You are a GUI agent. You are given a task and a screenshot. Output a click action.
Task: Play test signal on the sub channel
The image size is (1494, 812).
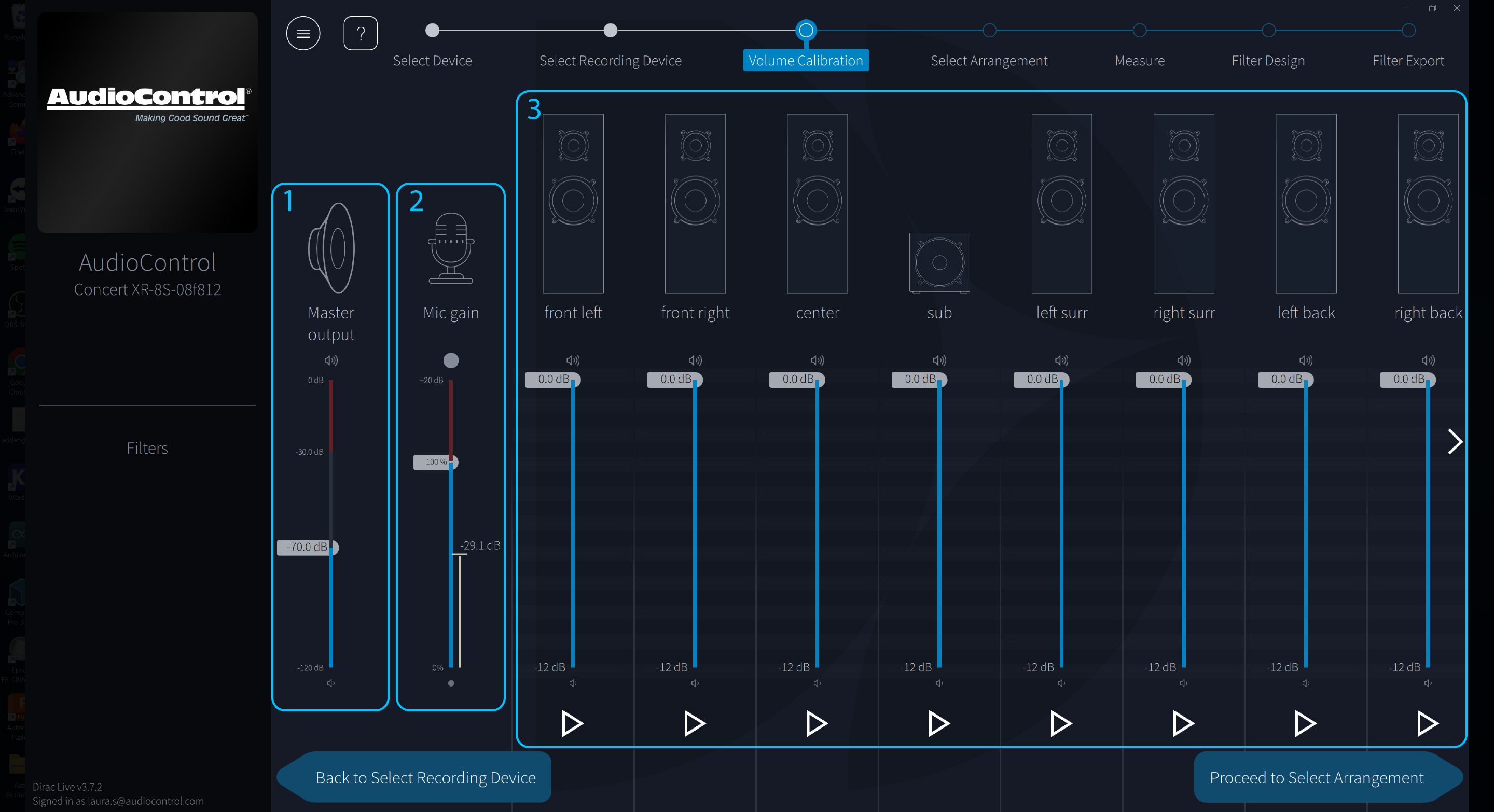pyautogui.click(x=938, y=723)
